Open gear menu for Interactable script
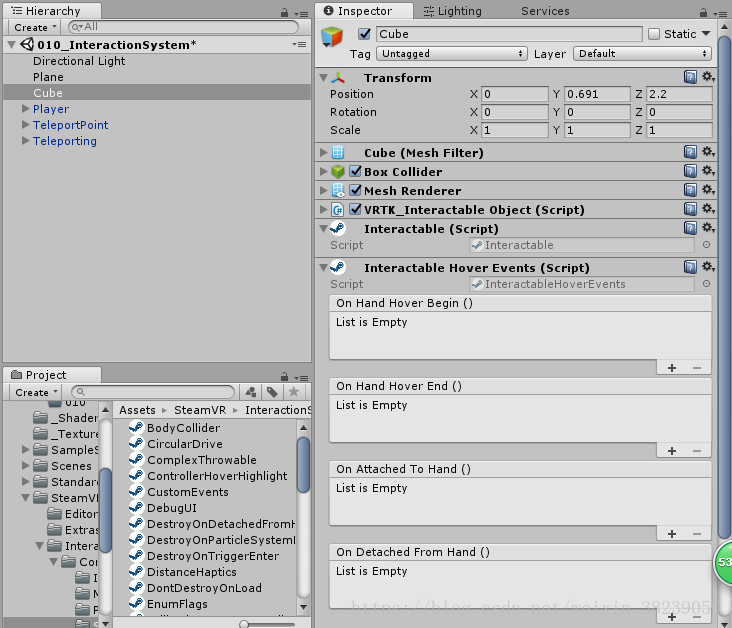The width and height of the screenshot is (732, 628). click(x=708, y=228)
